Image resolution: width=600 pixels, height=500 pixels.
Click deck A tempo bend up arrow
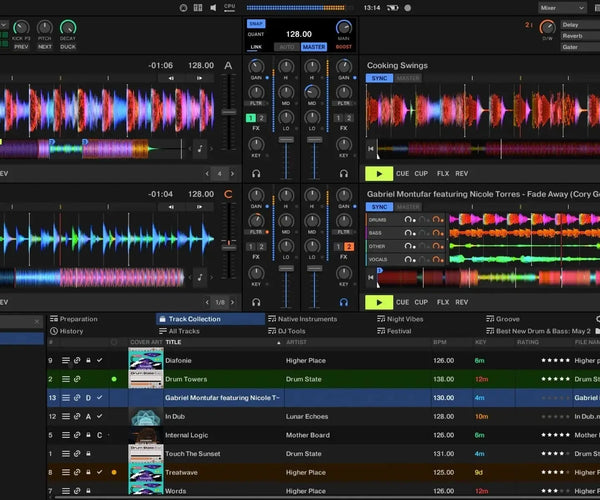(199, 78)
